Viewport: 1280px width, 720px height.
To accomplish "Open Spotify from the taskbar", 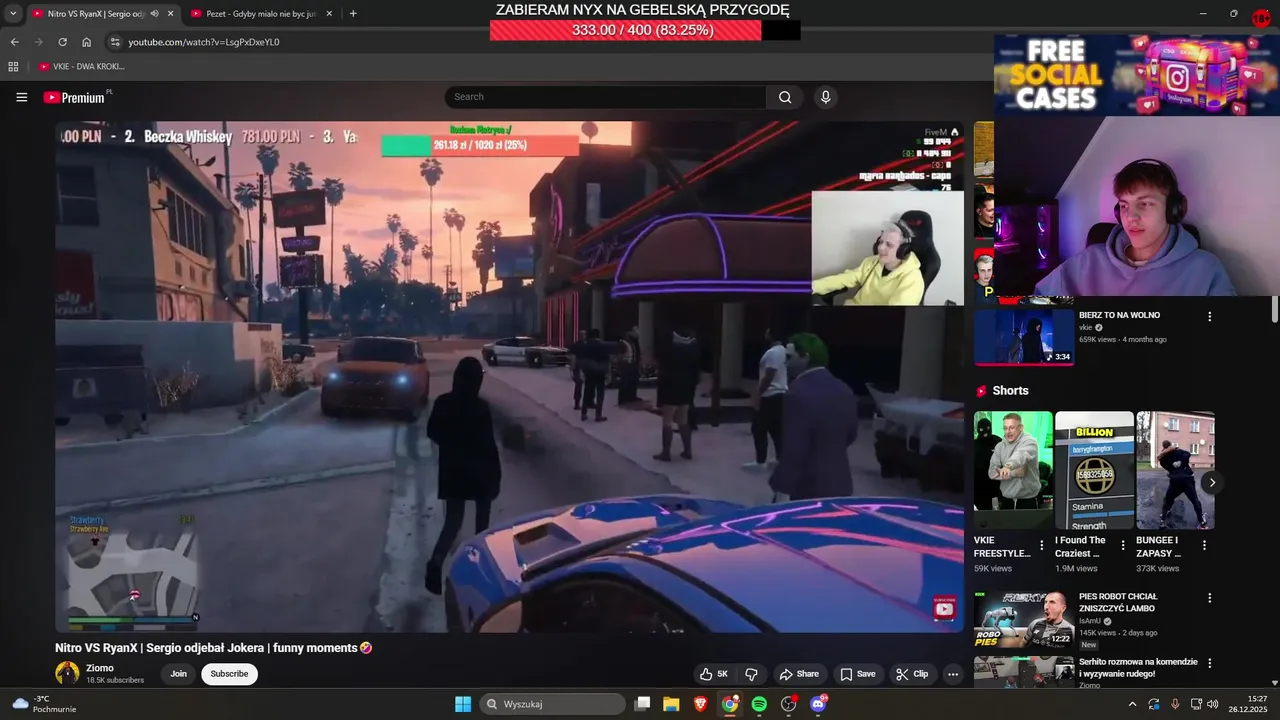I will click(x=759, y=704).
